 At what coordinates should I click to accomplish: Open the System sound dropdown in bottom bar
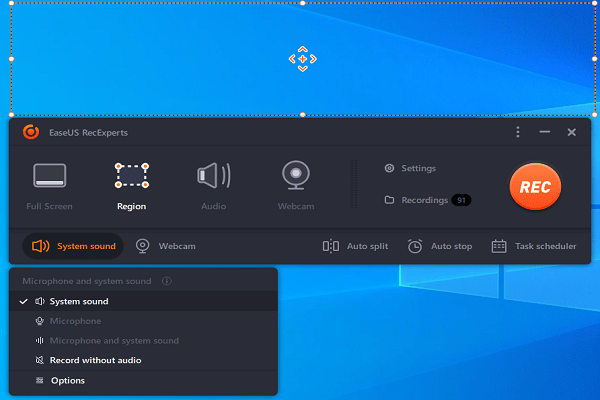click(73, 246)
